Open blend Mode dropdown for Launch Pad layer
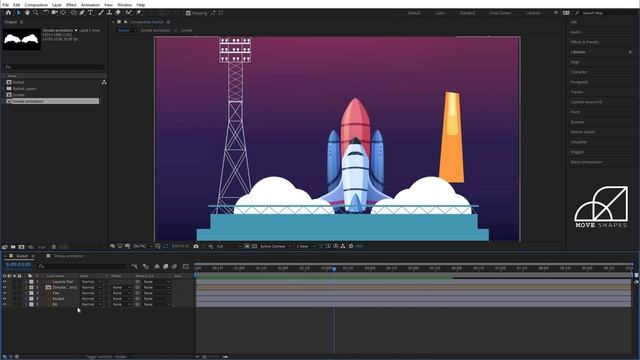The image size is (640, 360). (91, 282)
